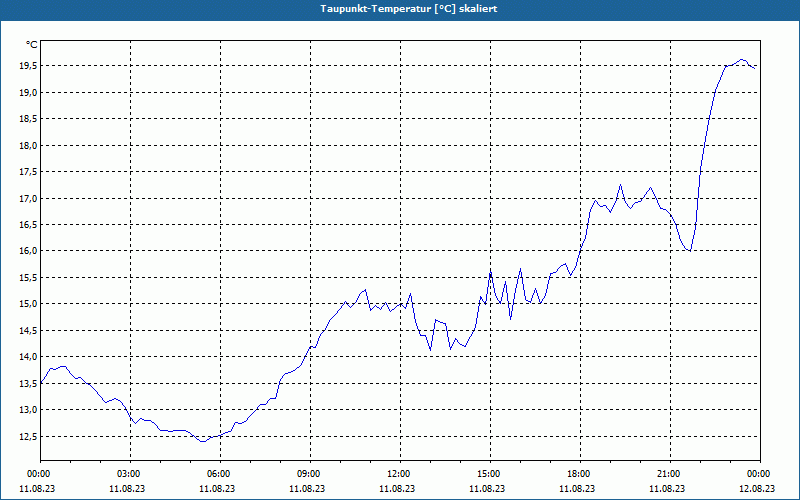
Task: Select the °C unit label on y-axis
Action: coord(32,45)
